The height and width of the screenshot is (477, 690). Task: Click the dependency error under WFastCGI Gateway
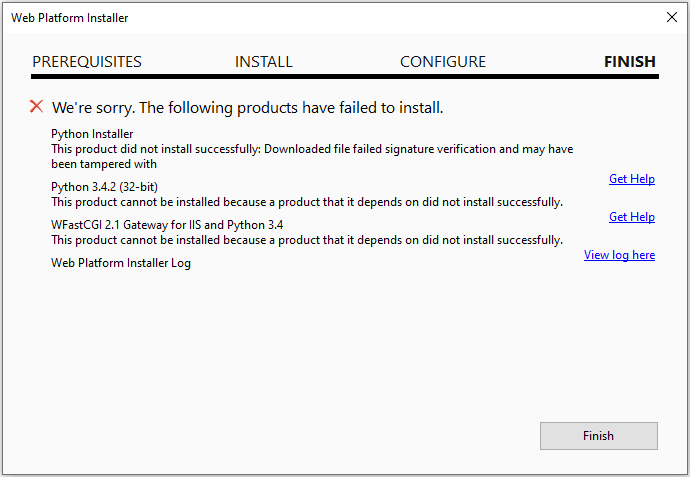click(x=306, y=240)
